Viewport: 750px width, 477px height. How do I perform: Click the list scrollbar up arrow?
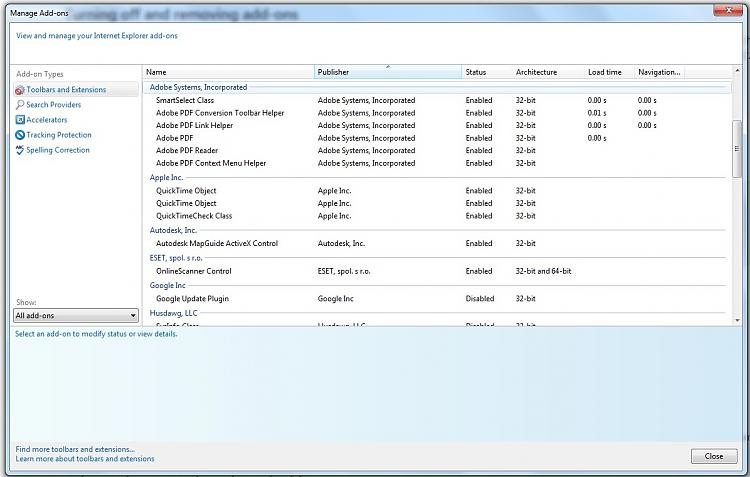pyautogui.click(x=737, y=71)
